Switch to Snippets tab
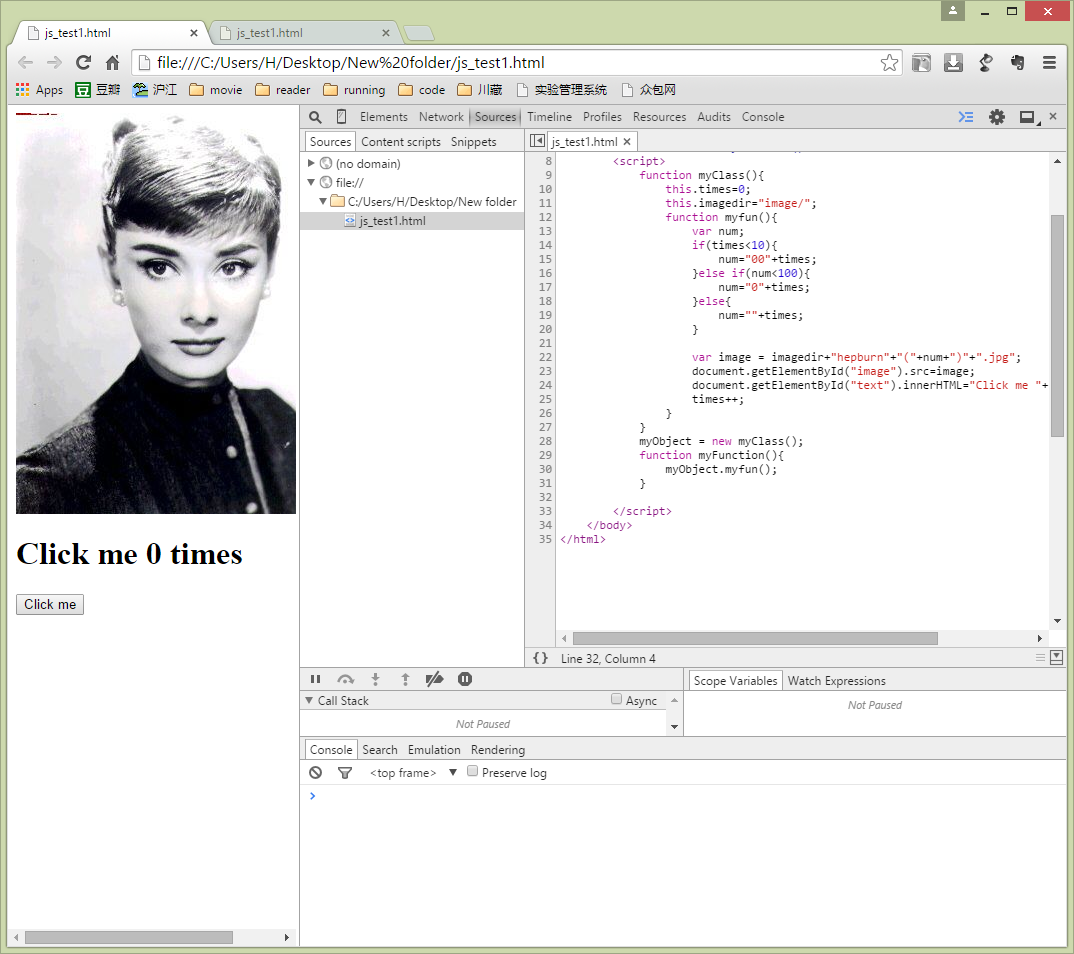The image size is (1074, 954). click(x=473, y=142)
